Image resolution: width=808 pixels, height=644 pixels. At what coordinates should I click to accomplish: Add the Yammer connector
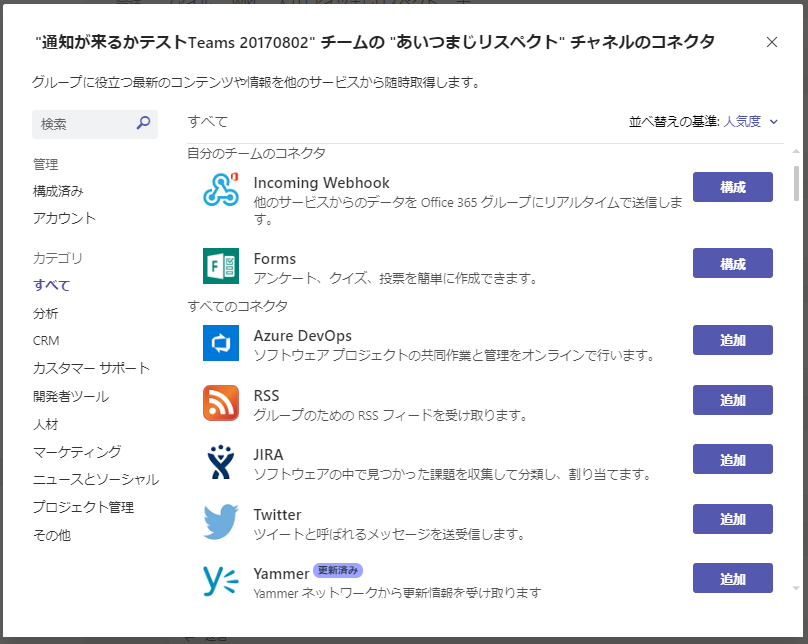click(x=732, y=578)
